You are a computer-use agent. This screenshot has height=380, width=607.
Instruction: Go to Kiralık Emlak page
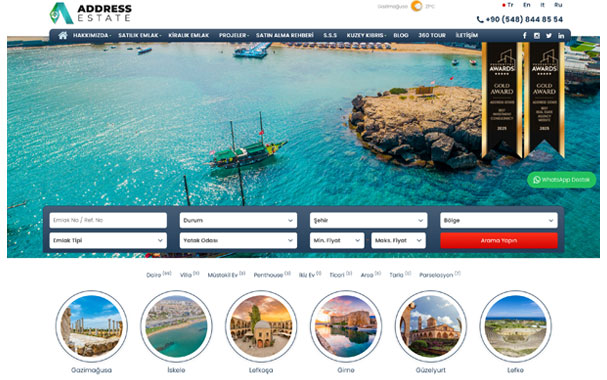(x=189, y=35)
